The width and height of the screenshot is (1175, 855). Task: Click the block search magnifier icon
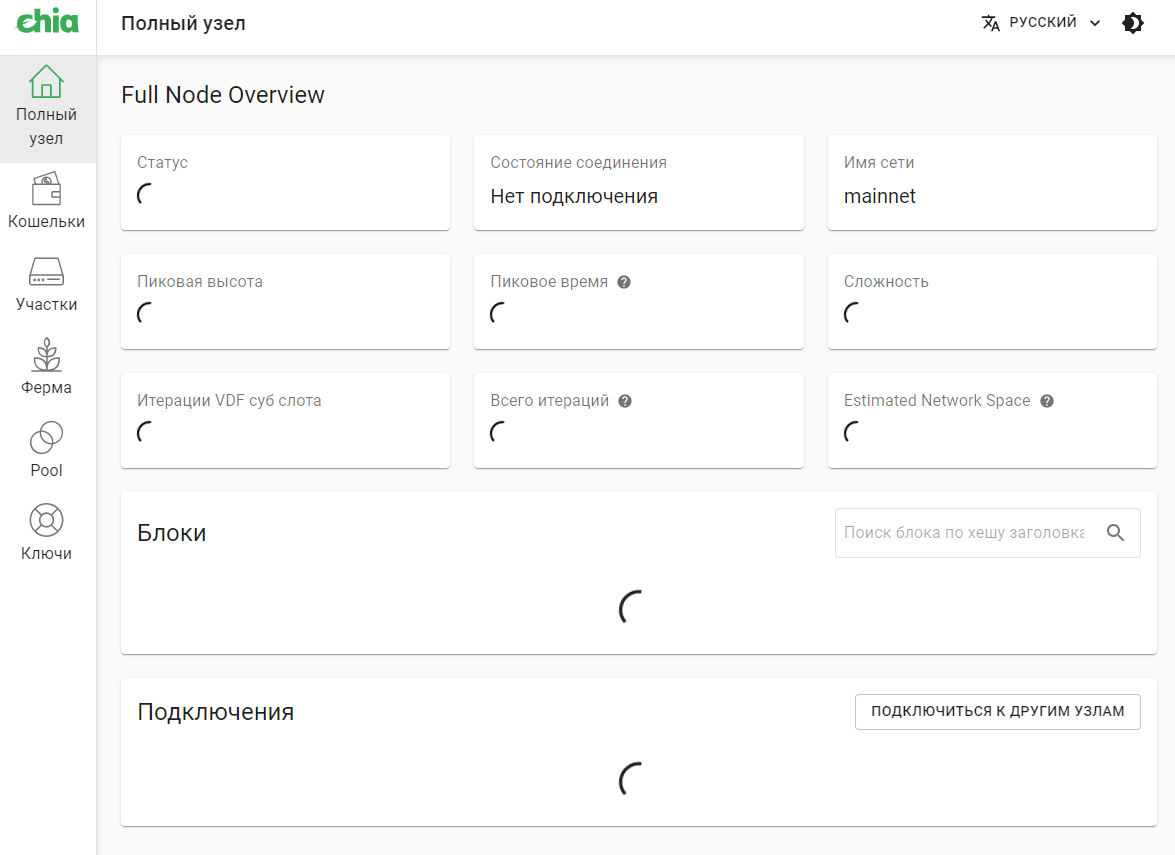click(1115, 533)
